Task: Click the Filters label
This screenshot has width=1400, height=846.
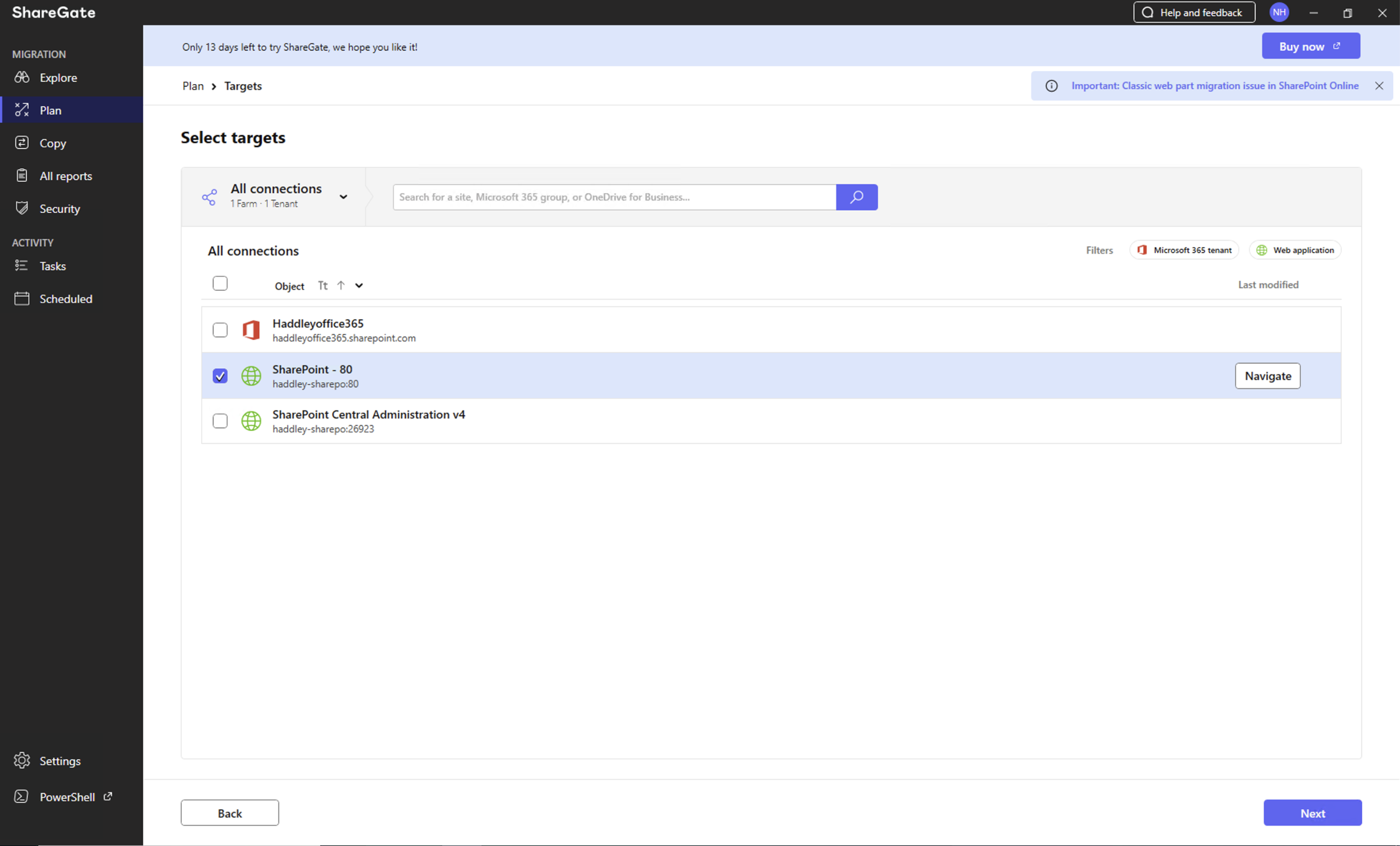Action: (x=1099, y=250)
